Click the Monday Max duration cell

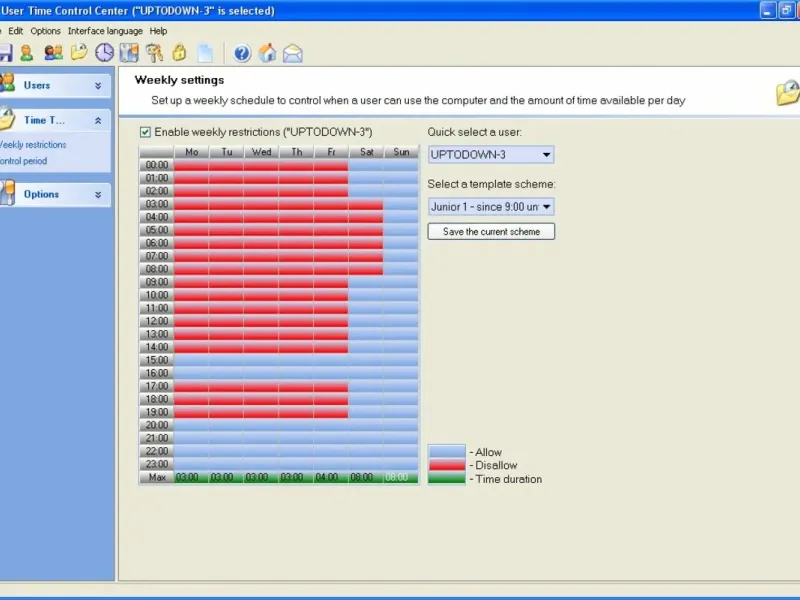click(x=191, y=478)
